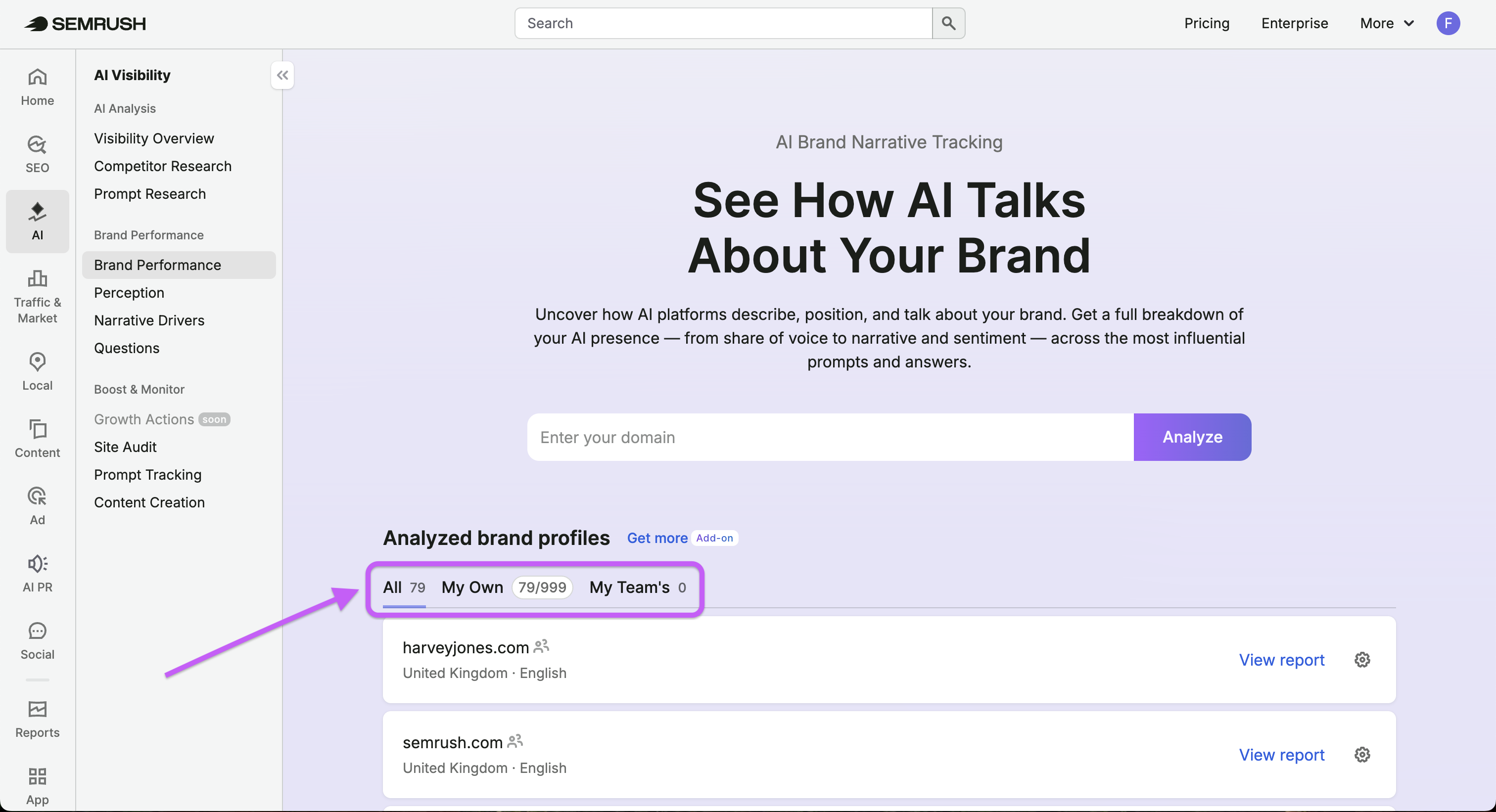Select Brand Performance menu item
1496x812 pixels.
coord(179,265)
